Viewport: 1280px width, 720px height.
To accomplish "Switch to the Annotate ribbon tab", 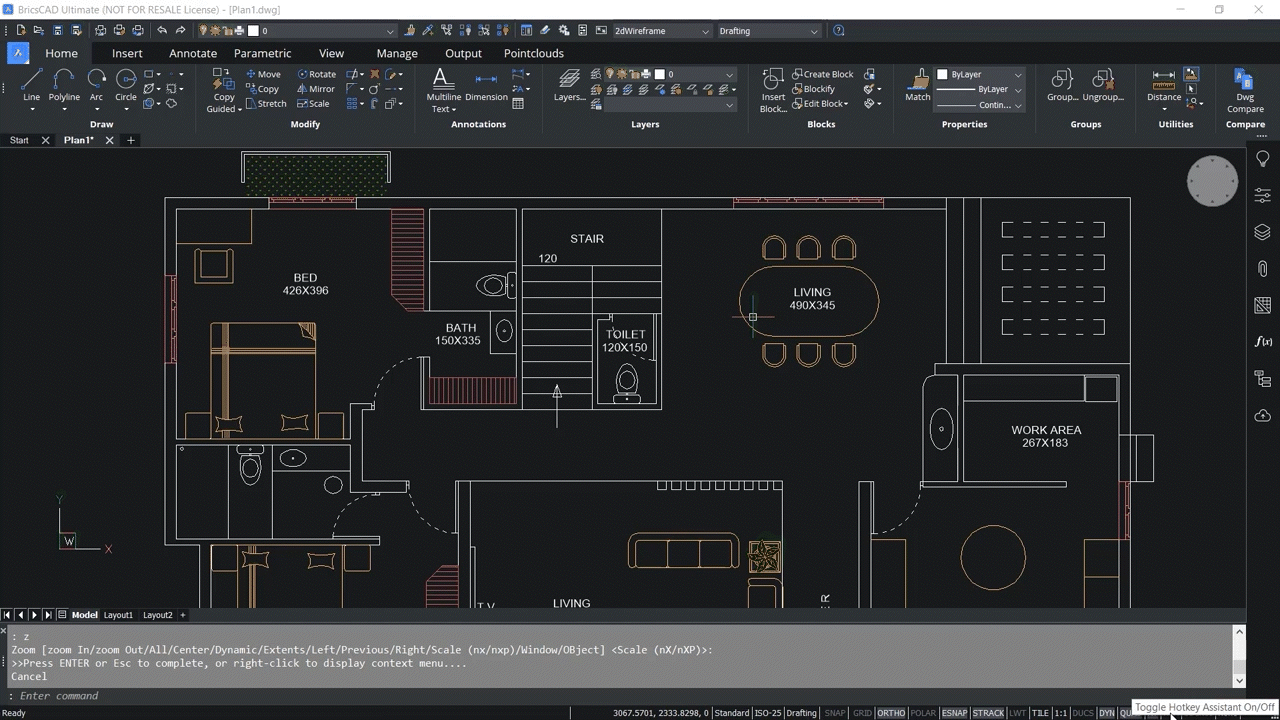I will (x=192, y=53).
